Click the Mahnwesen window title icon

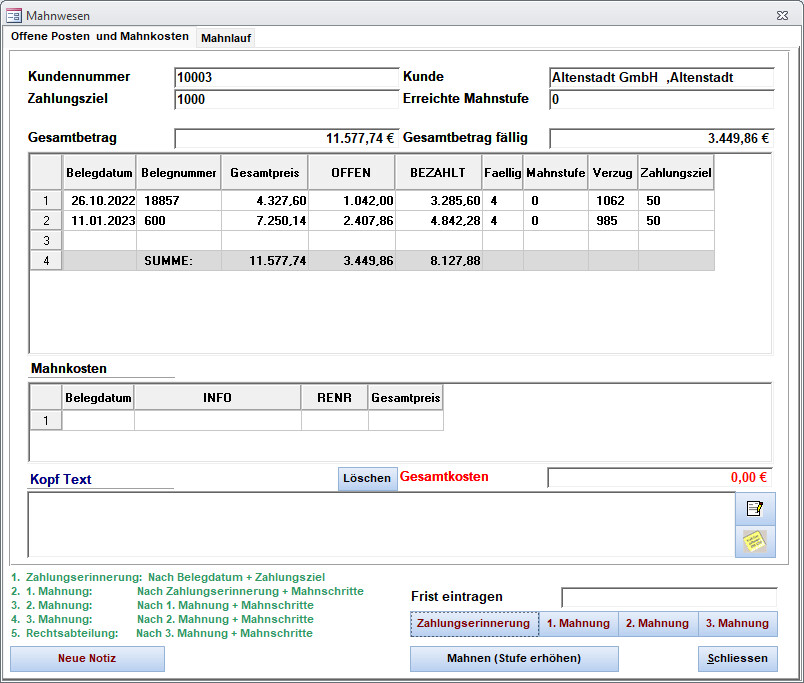(14, 15)
